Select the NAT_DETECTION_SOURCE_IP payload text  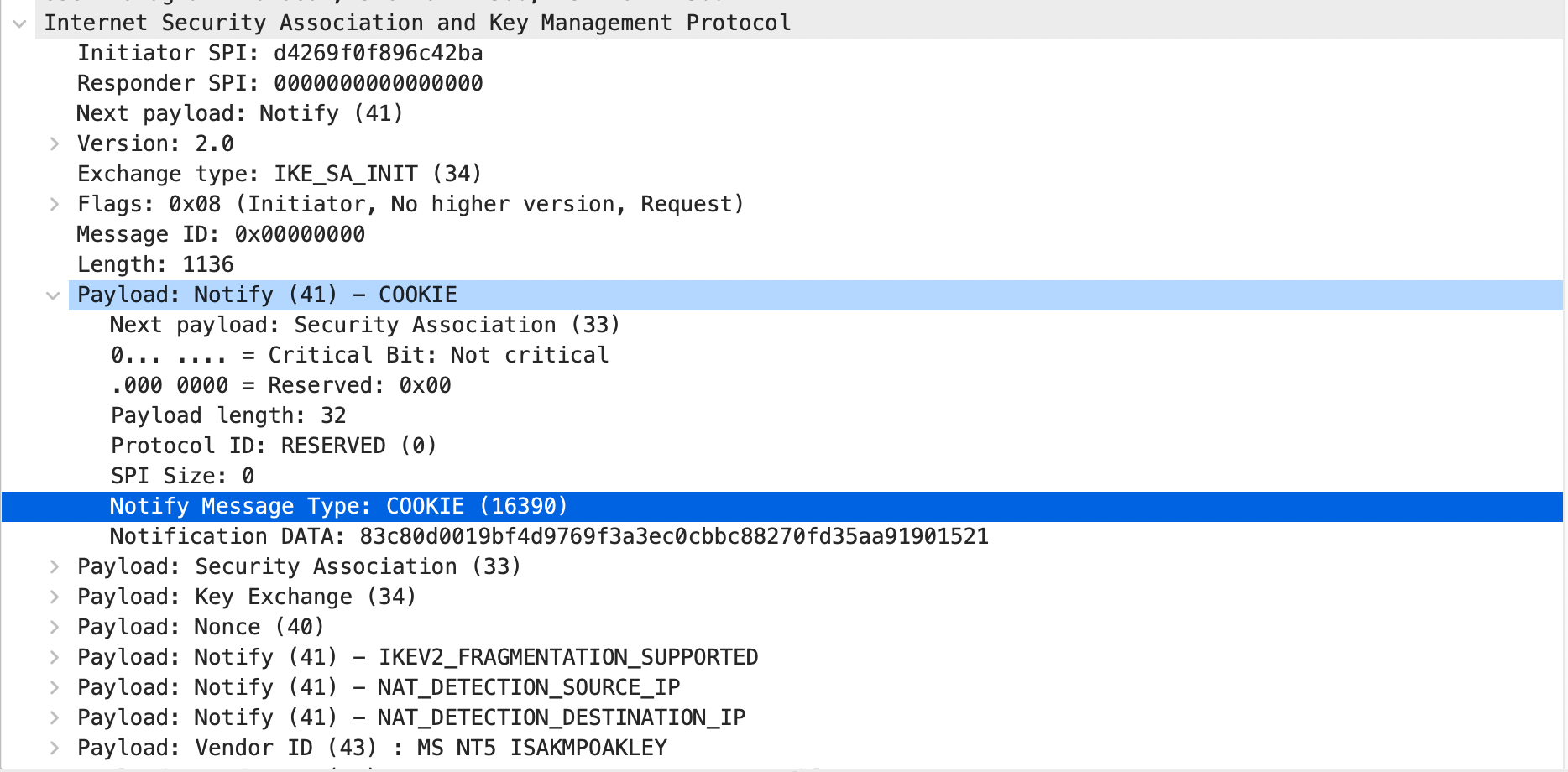pos(379,688)
